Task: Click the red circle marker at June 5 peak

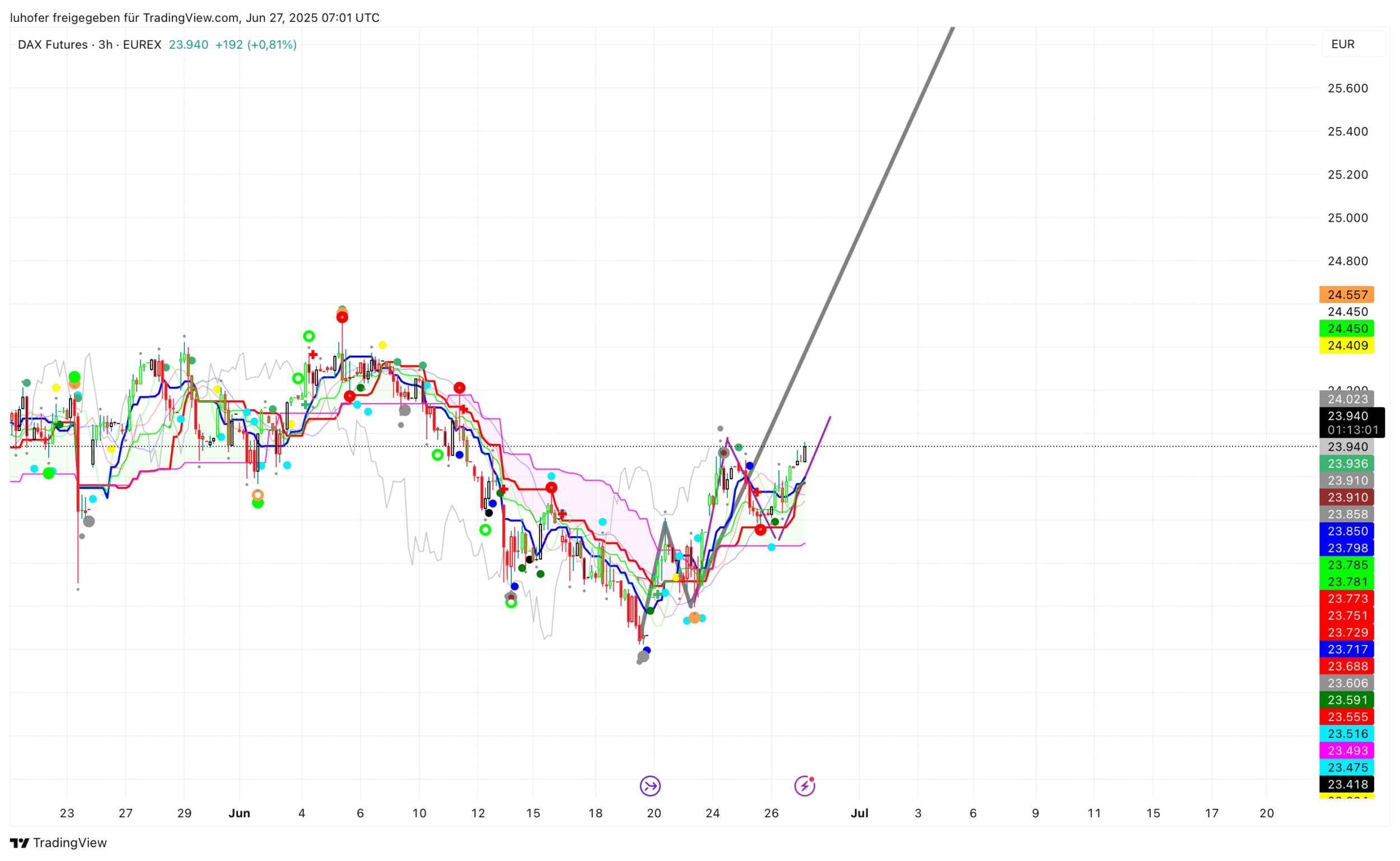Action: (x=342, y=317)
